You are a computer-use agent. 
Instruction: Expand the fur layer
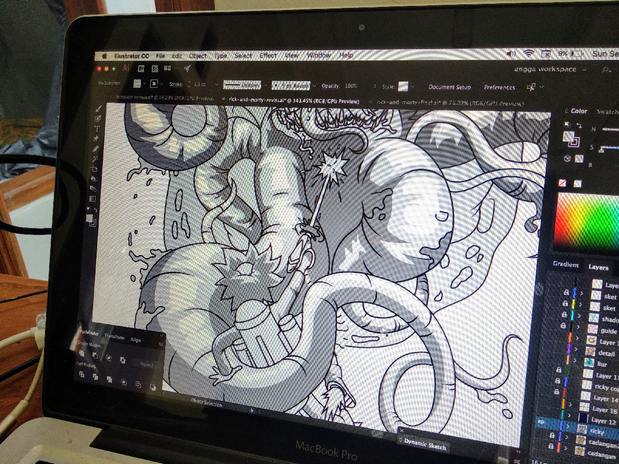pos(575,361)
